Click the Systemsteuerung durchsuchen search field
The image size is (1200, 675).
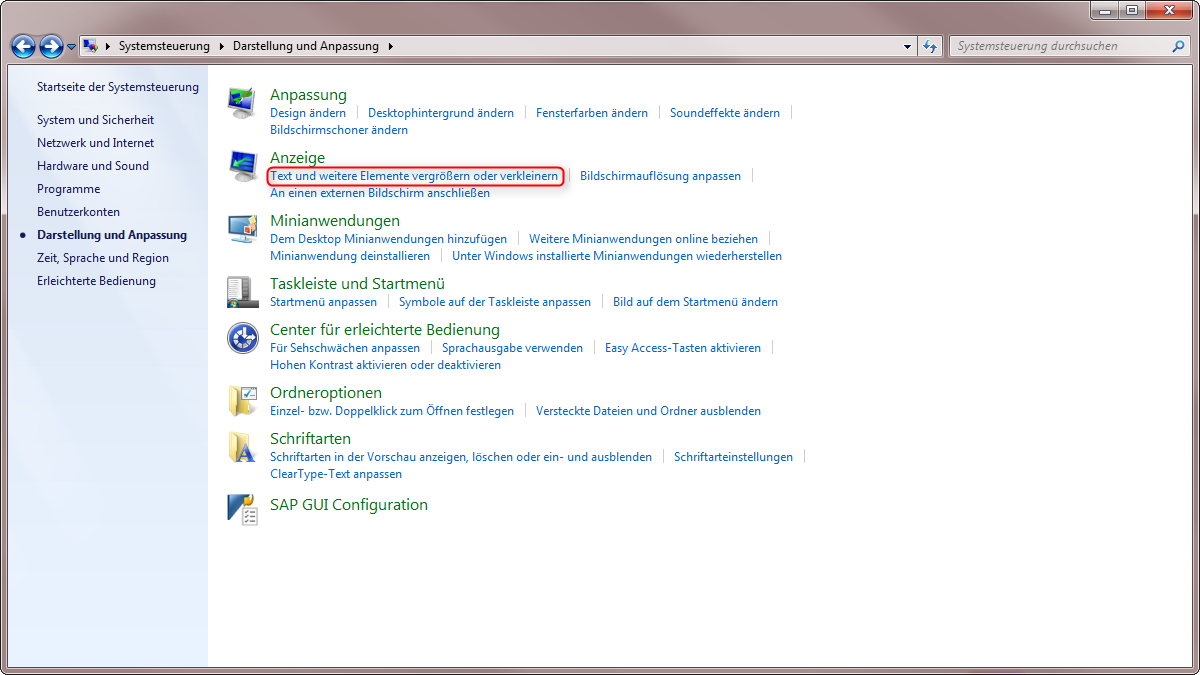tap(1060, 46)
